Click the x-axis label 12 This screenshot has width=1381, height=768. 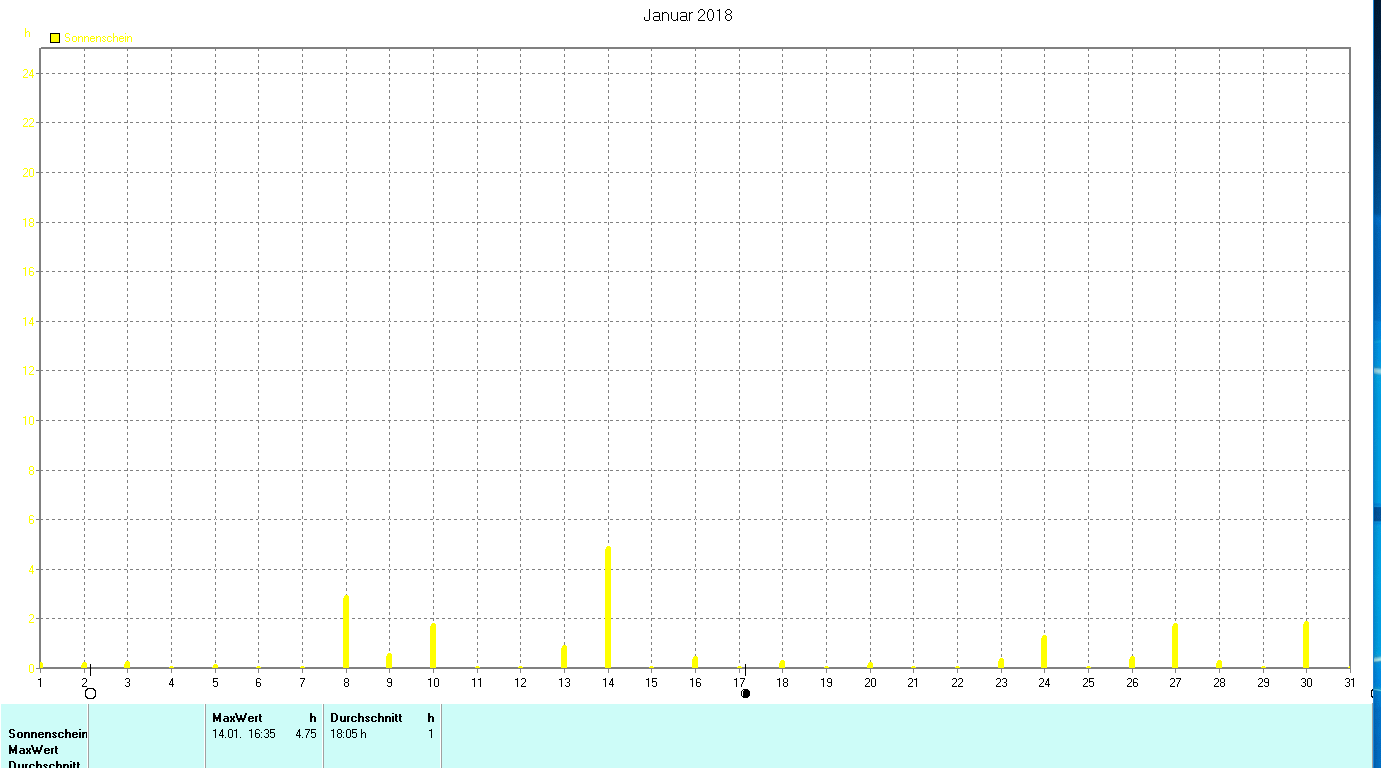click(x=520, y=683)
